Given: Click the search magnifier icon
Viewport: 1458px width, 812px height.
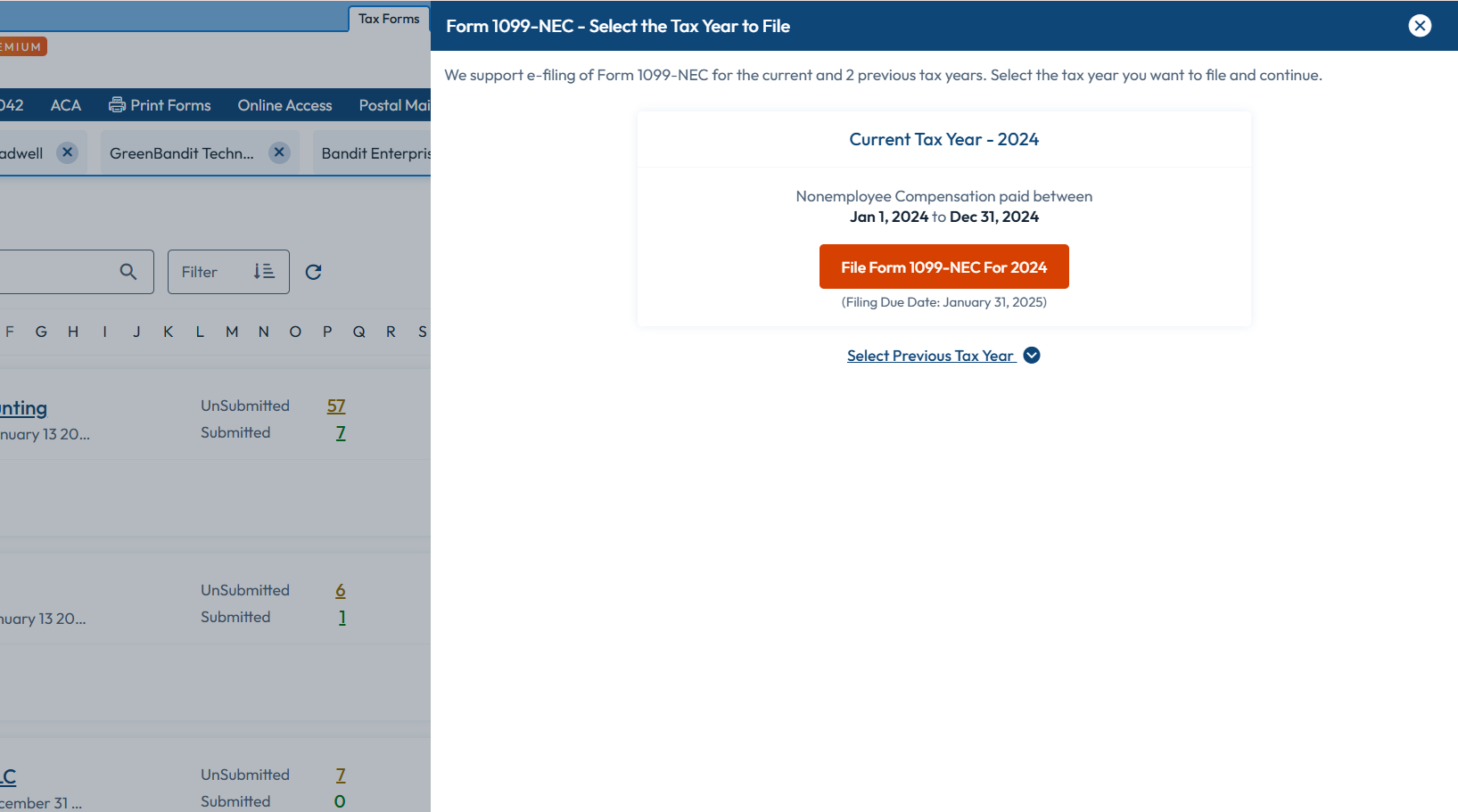Looking at the screenshot, I should [128, 272].
